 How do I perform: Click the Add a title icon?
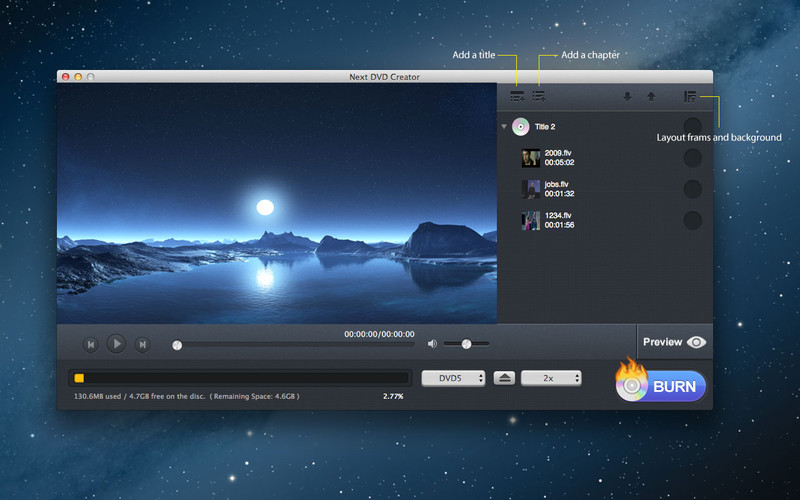tap(517, 97)
